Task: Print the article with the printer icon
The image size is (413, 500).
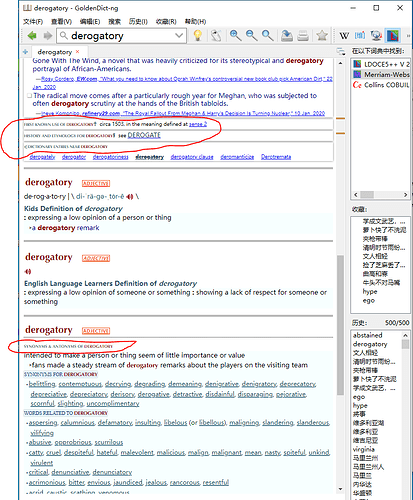Action: (x=303, y=35)
